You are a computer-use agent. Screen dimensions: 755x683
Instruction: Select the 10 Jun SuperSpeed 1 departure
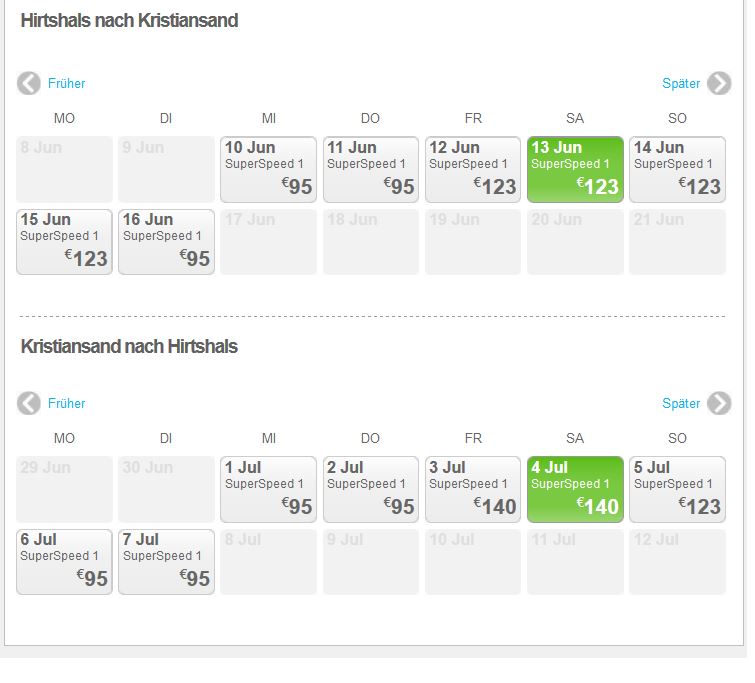(x=268, y=170)
